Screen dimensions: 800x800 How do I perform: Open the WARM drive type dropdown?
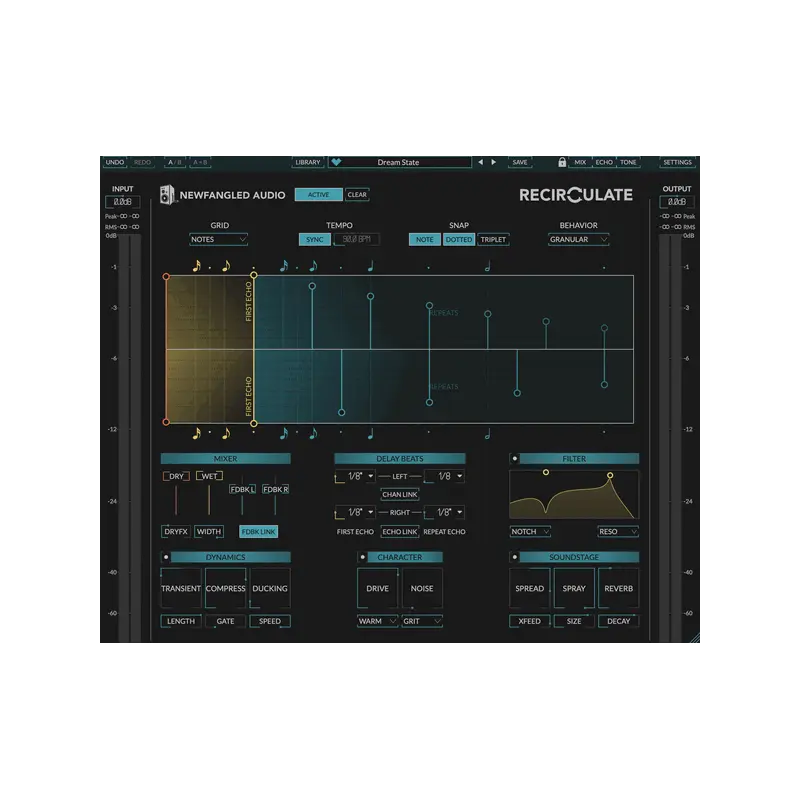pyautogui.click(x=377, y=621)
